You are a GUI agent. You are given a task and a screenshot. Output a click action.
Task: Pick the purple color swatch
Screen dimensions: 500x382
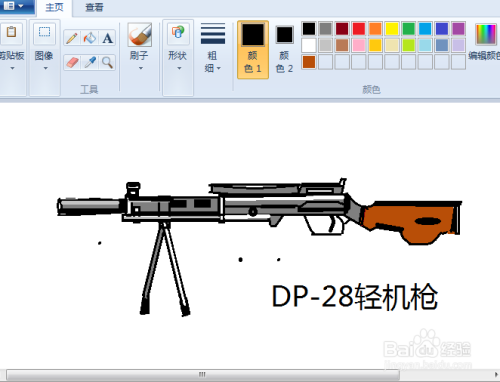[x=459, y=29]
